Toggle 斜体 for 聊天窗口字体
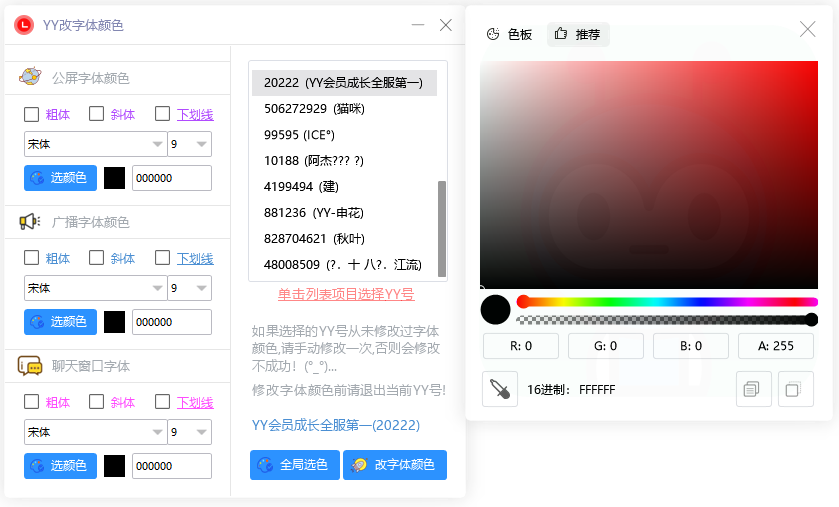 tap(96, 402)
